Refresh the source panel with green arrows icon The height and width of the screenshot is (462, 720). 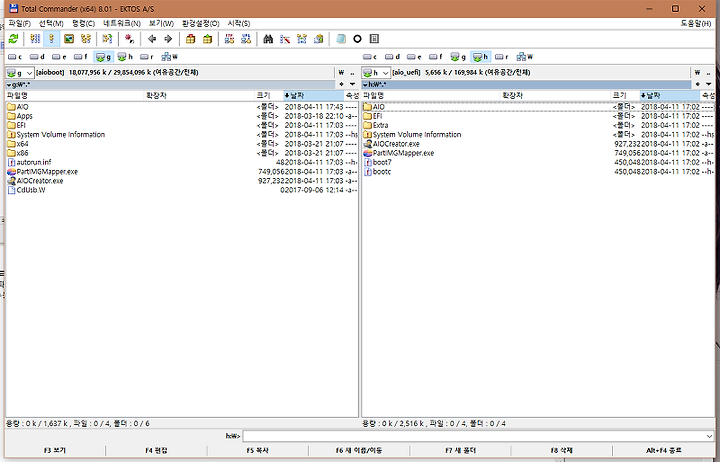coord(13,39)
